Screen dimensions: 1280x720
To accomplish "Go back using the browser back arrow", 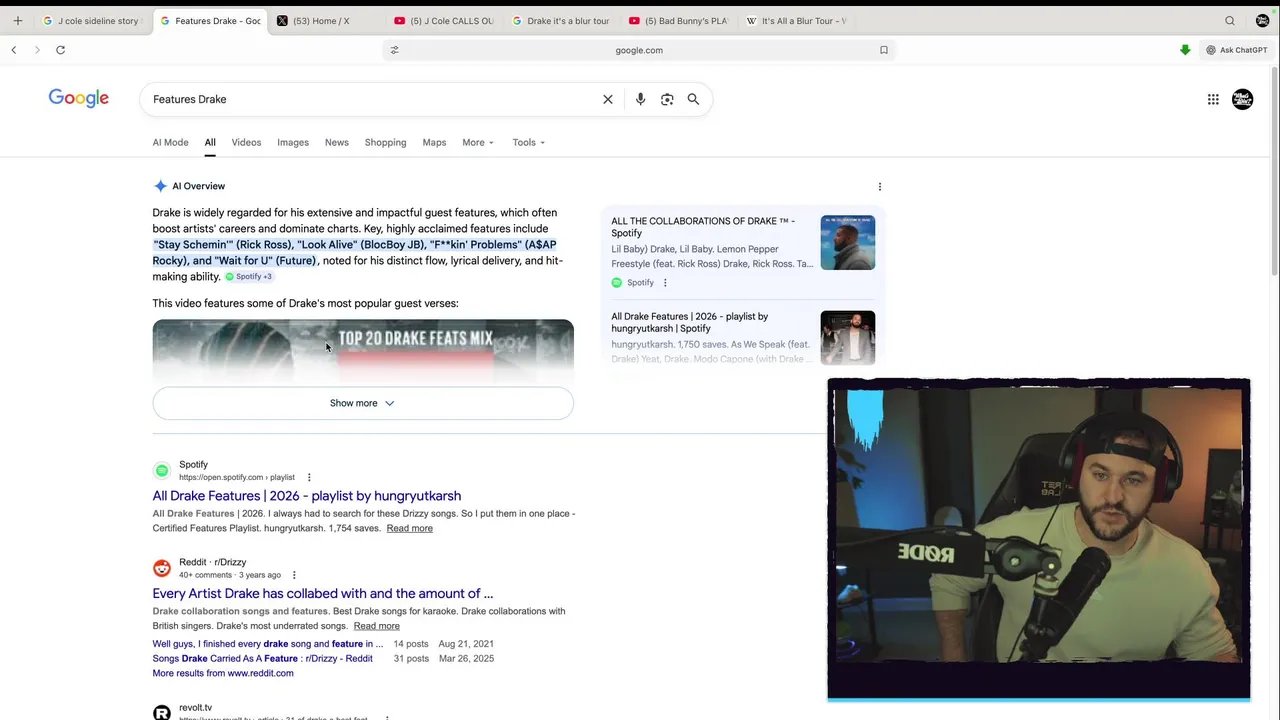I will (x=14, y=50).
